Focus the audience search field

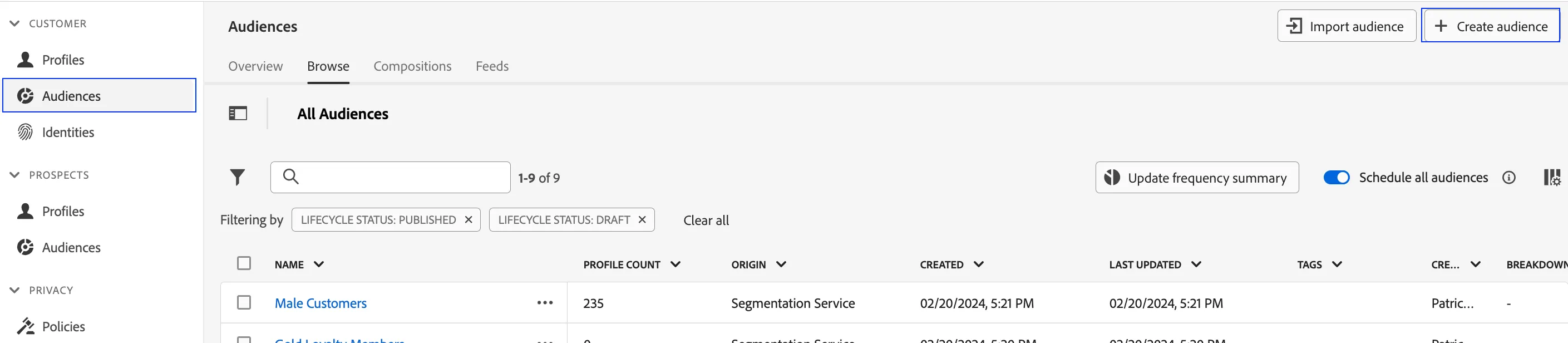[390, 177]
